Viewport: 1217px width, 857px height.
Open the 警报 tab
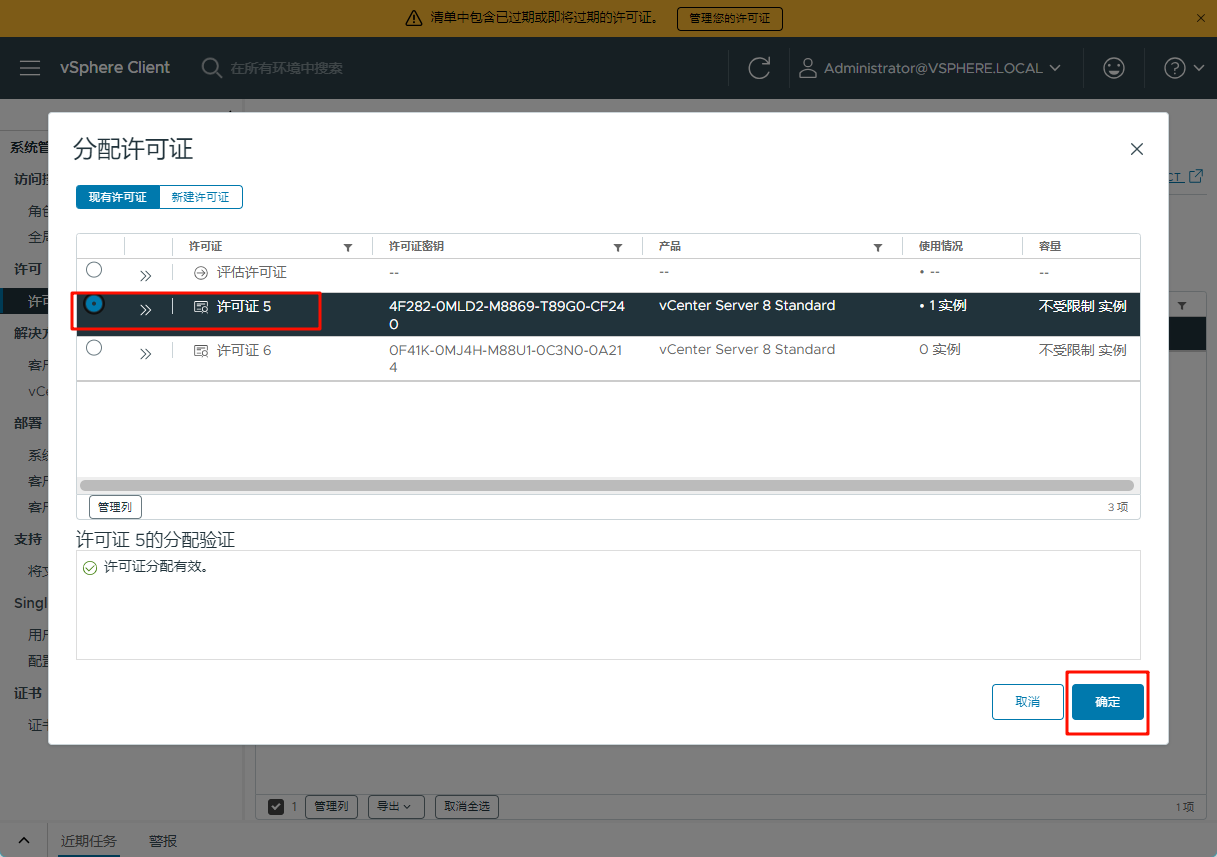[163, 840]
